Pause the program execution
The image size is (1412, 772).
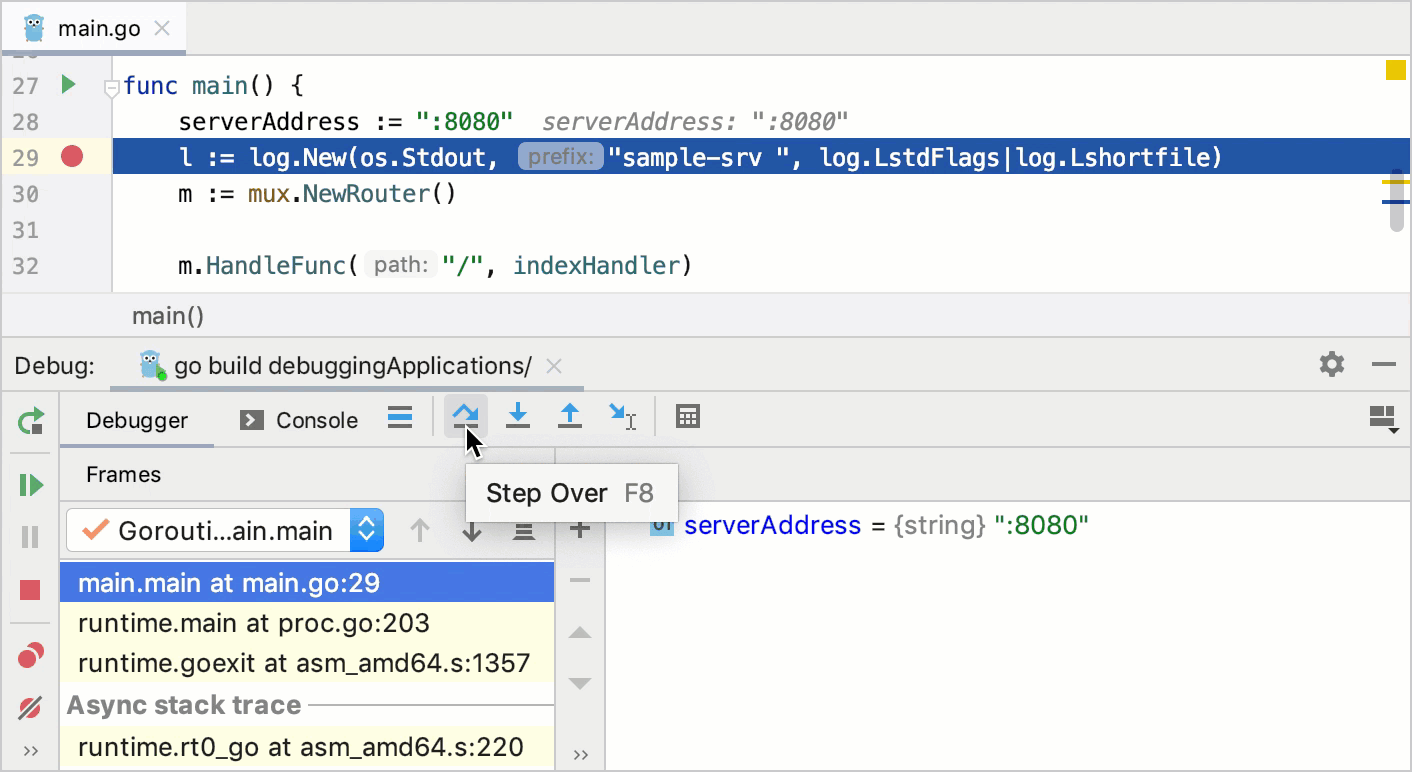point(30,537)
